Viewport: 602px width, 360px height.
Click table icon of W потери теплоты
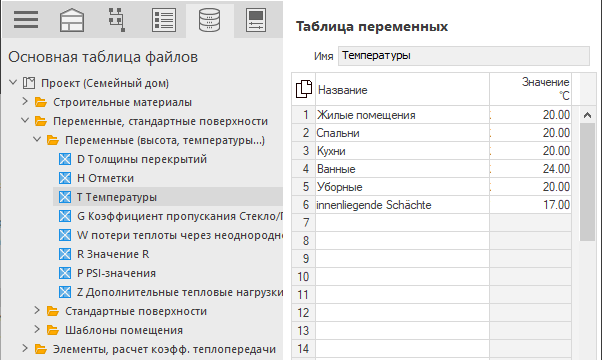coord(65,235)
